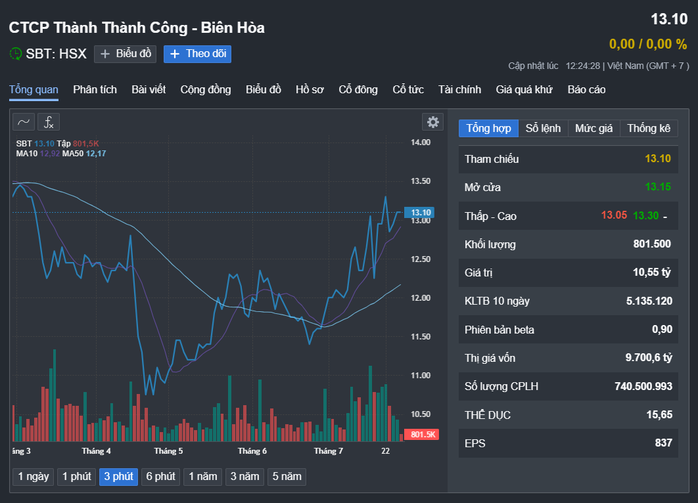Click the Thị giá vốn value 9.700,6 tỷ
698x503 pixels.
pyautogui.click(x=649, y=358)
